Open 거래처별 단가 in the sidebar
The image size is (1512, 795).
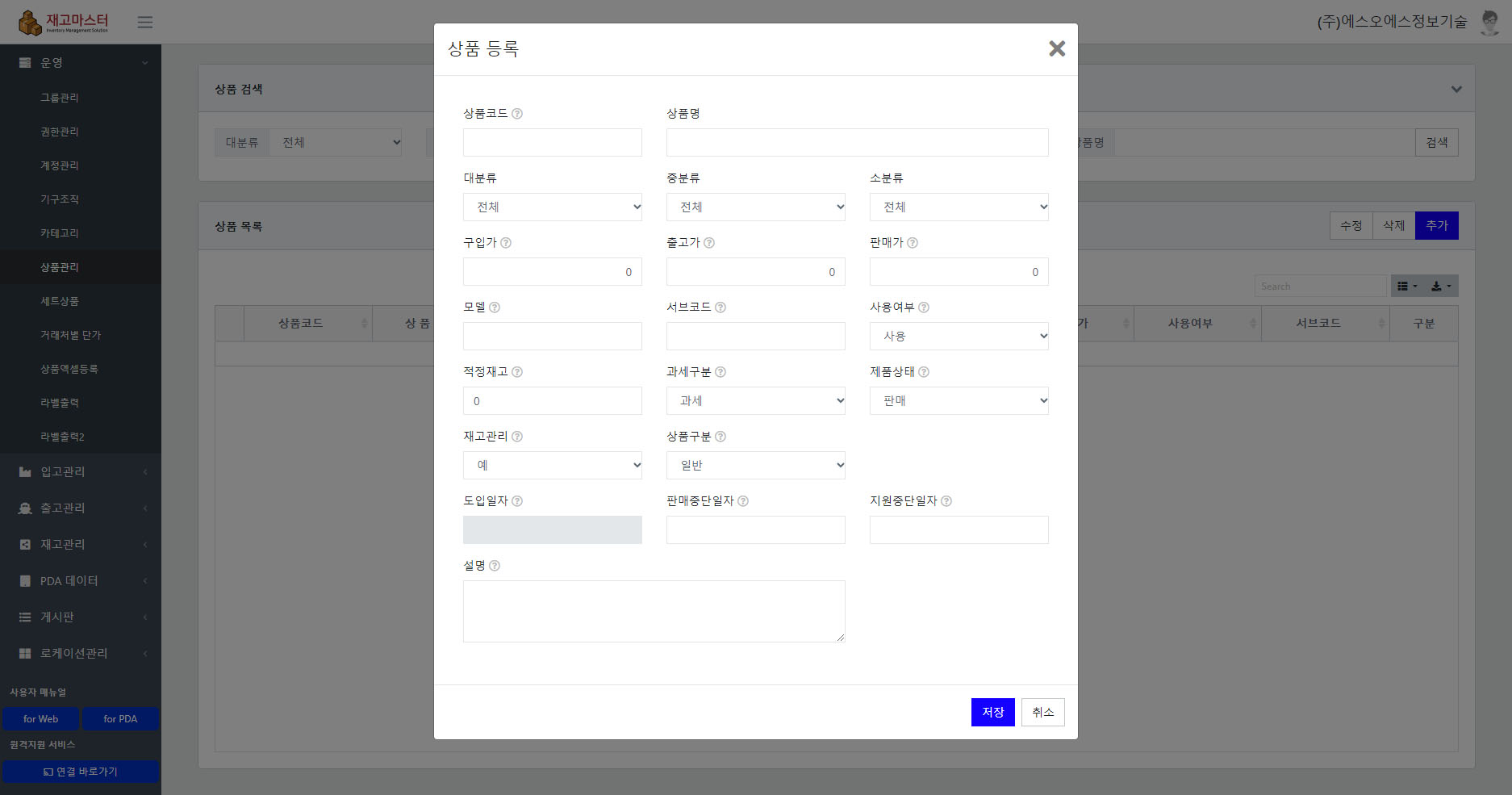coord(81,335)
